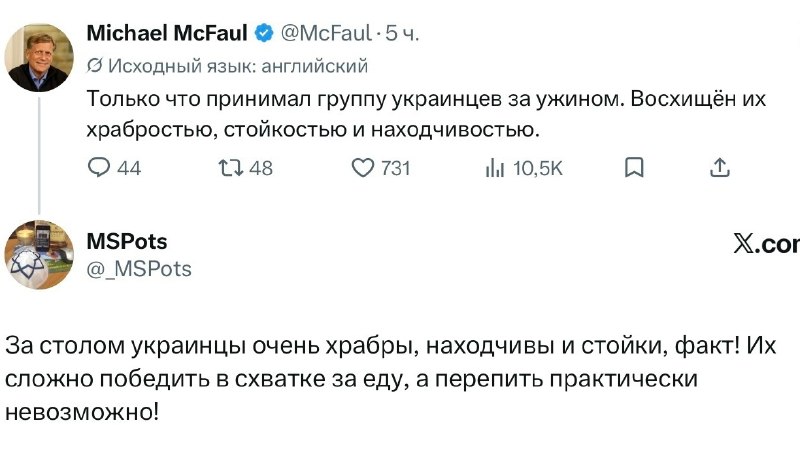Open the MSPots display name

[x=127, y=241]
